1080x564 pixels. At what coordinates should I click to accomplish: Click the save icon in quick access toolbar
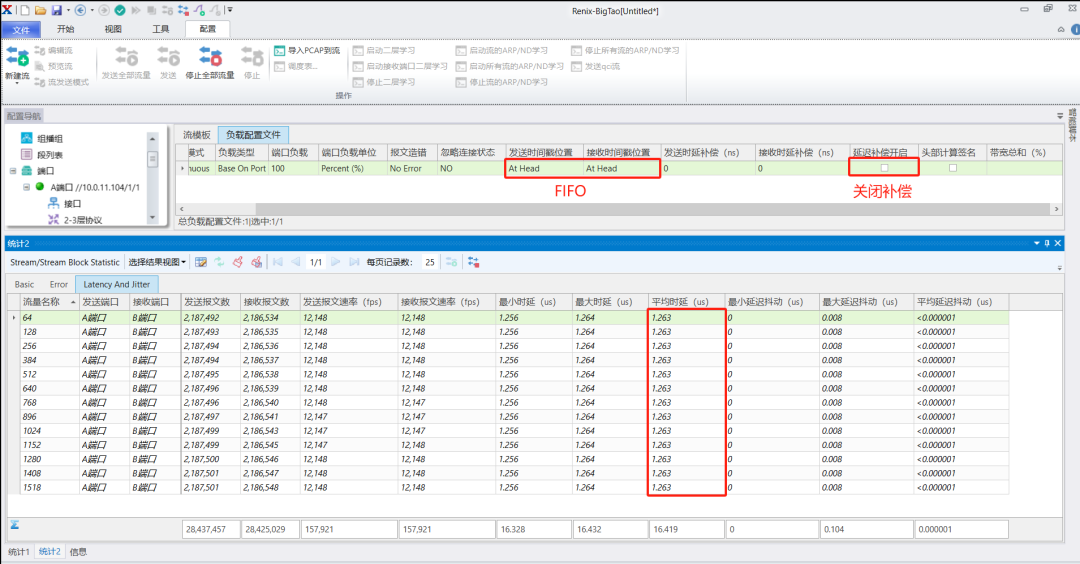click(x=58, y=10)
